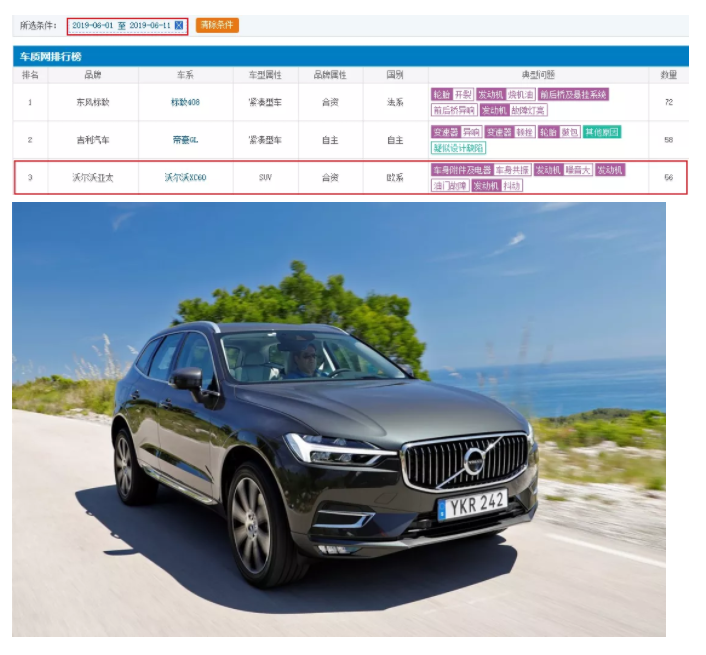Screen dimensions: 706x655
Task: Click the 国别 column header
Action: click(395, 75)
